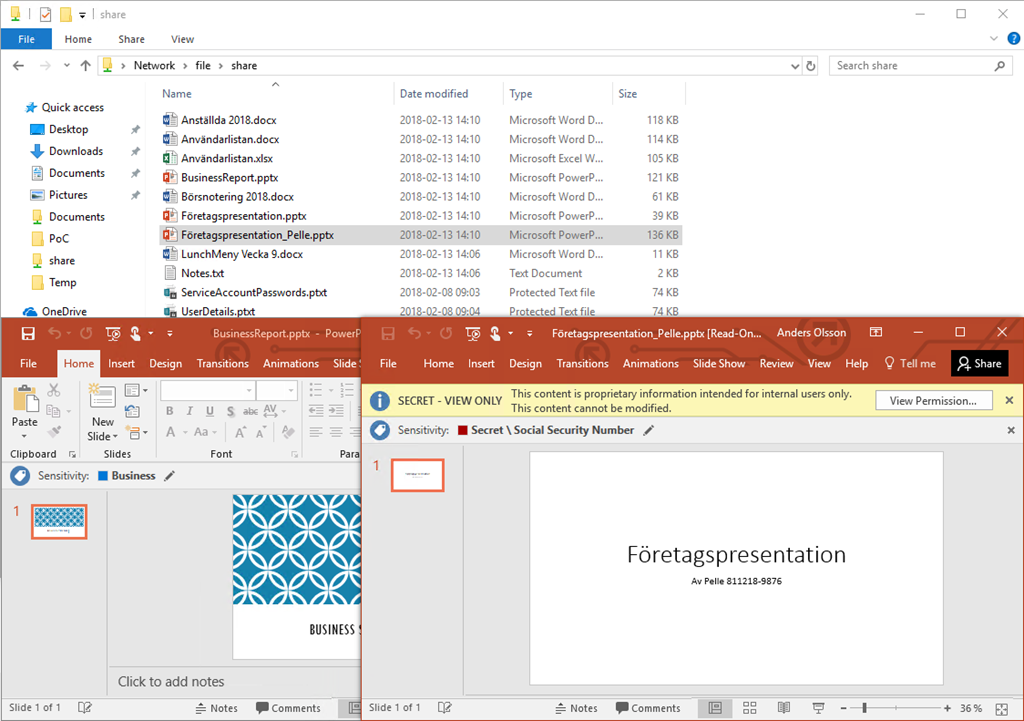Screen dimensions: 1024x721
Task: Expand the address bar path dropdown
Action: click(x=796, y=66)
